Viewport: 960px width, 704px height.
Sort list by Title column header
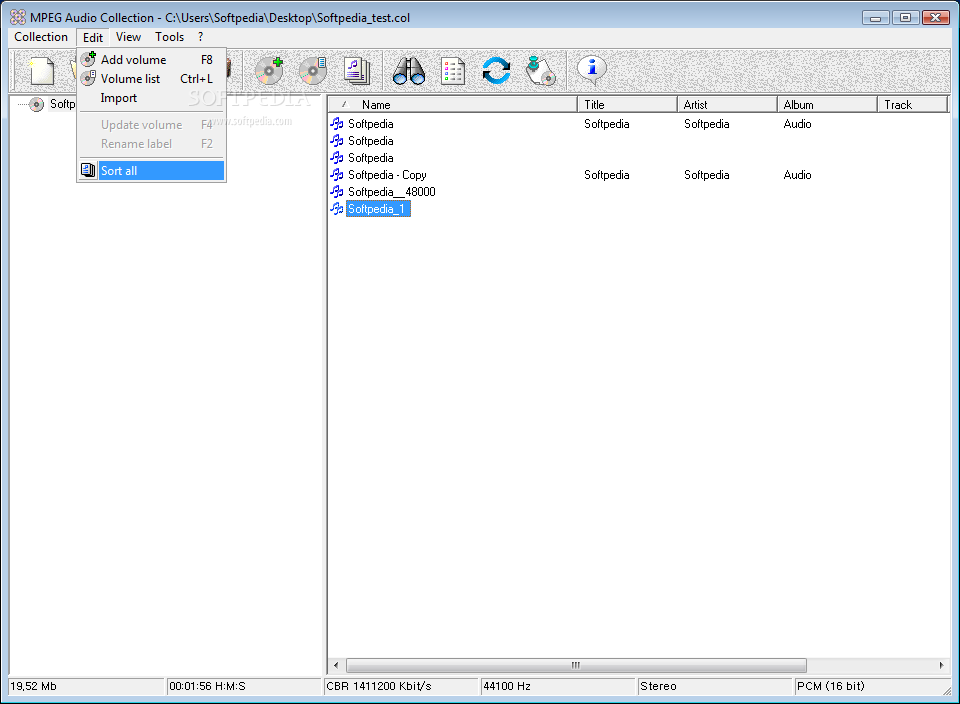point(627,105)
